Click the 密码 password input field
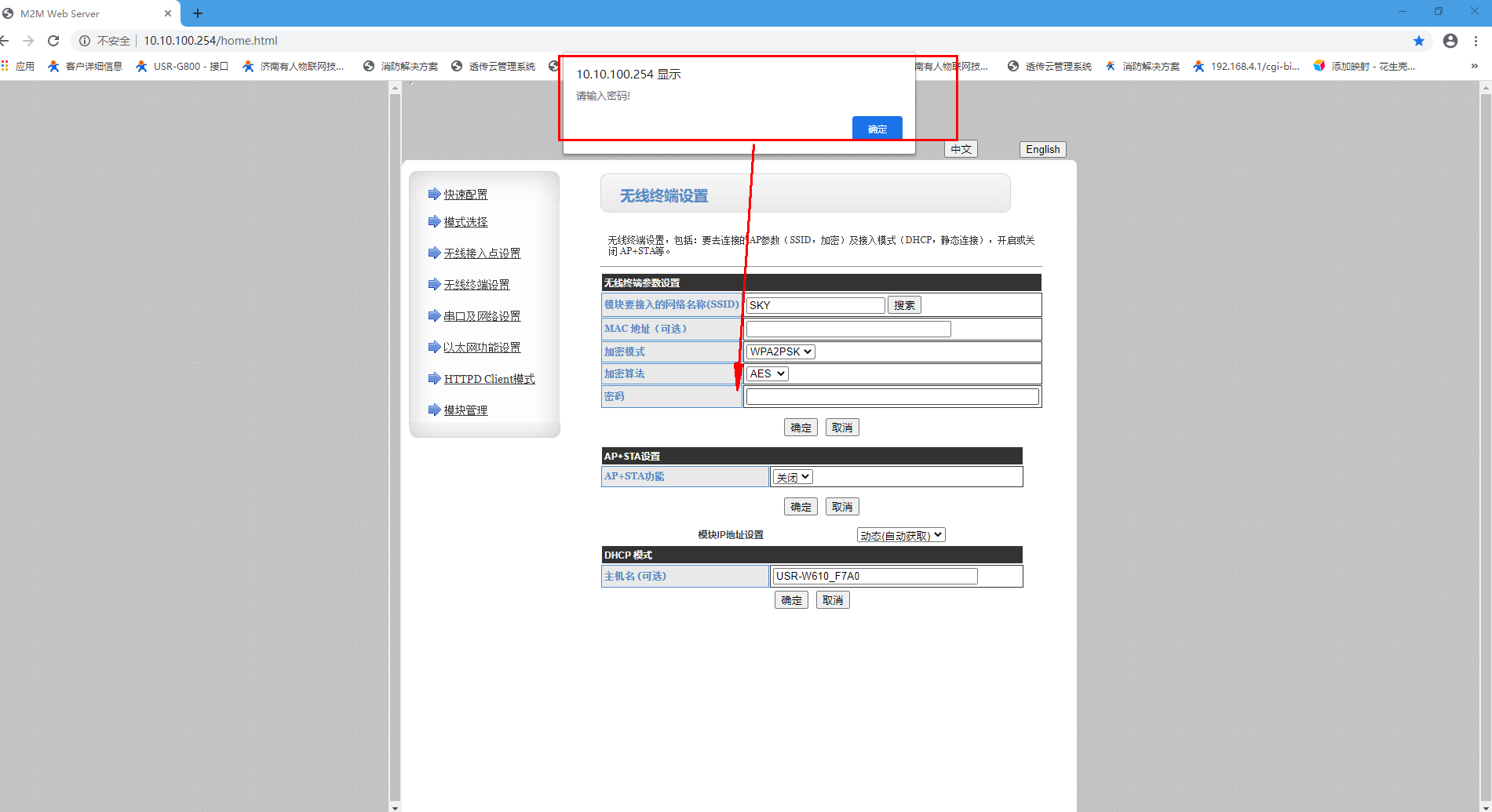Screen dimensions: 1492x812 pos(892,397)
